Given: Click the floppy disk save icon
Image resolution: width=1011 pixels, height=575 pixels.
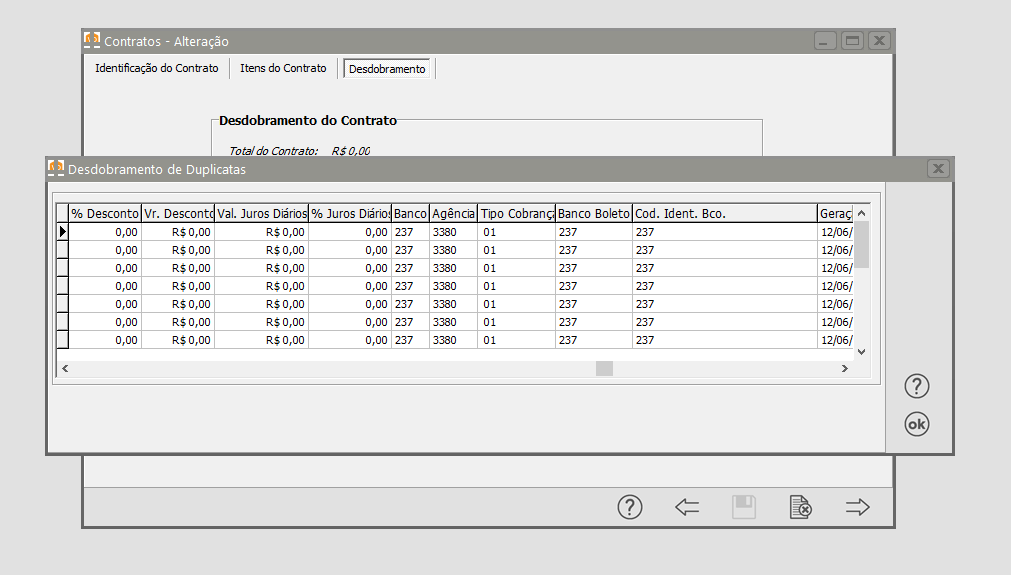Looking at the screenshot, I should click(743, 507).
